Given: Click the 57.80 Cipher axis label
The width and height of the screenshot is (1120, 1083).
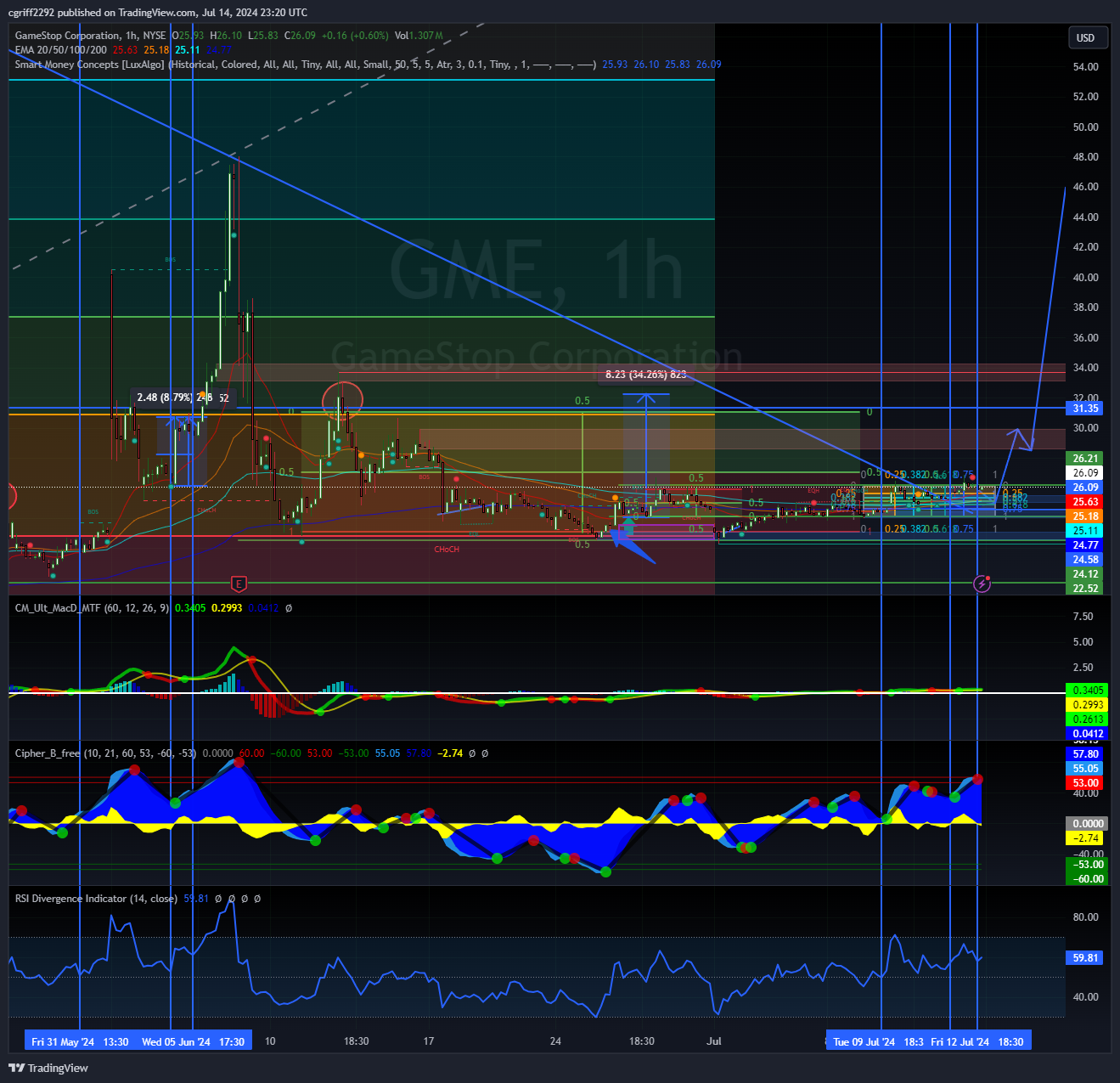Looking at the screenshot, I should click(x=1085, y=754).
